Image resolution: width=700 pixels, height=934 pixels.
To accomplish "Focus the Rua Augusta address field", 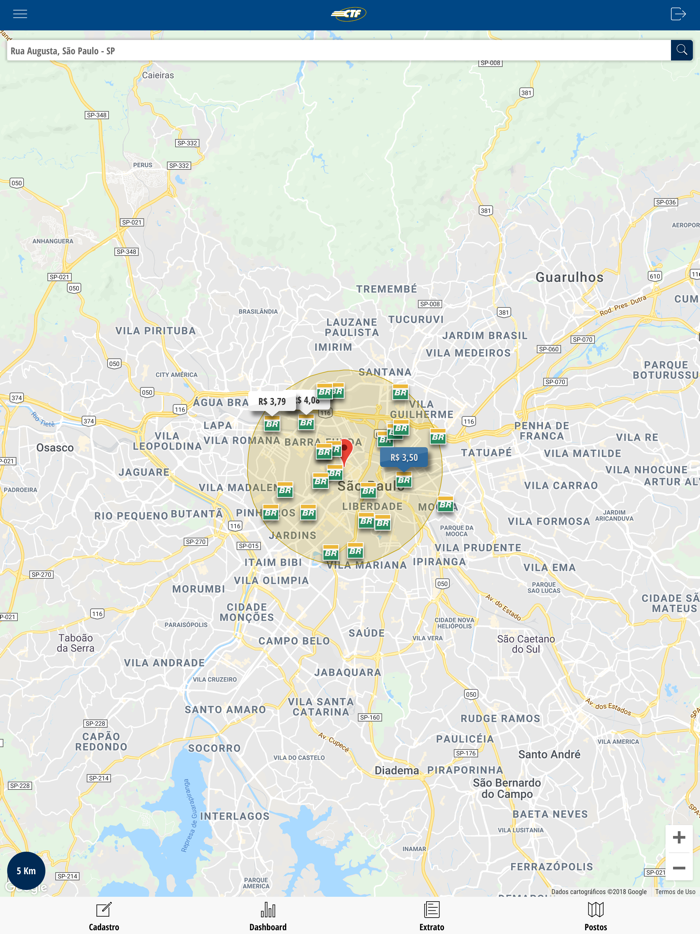I will click(338, 51).
